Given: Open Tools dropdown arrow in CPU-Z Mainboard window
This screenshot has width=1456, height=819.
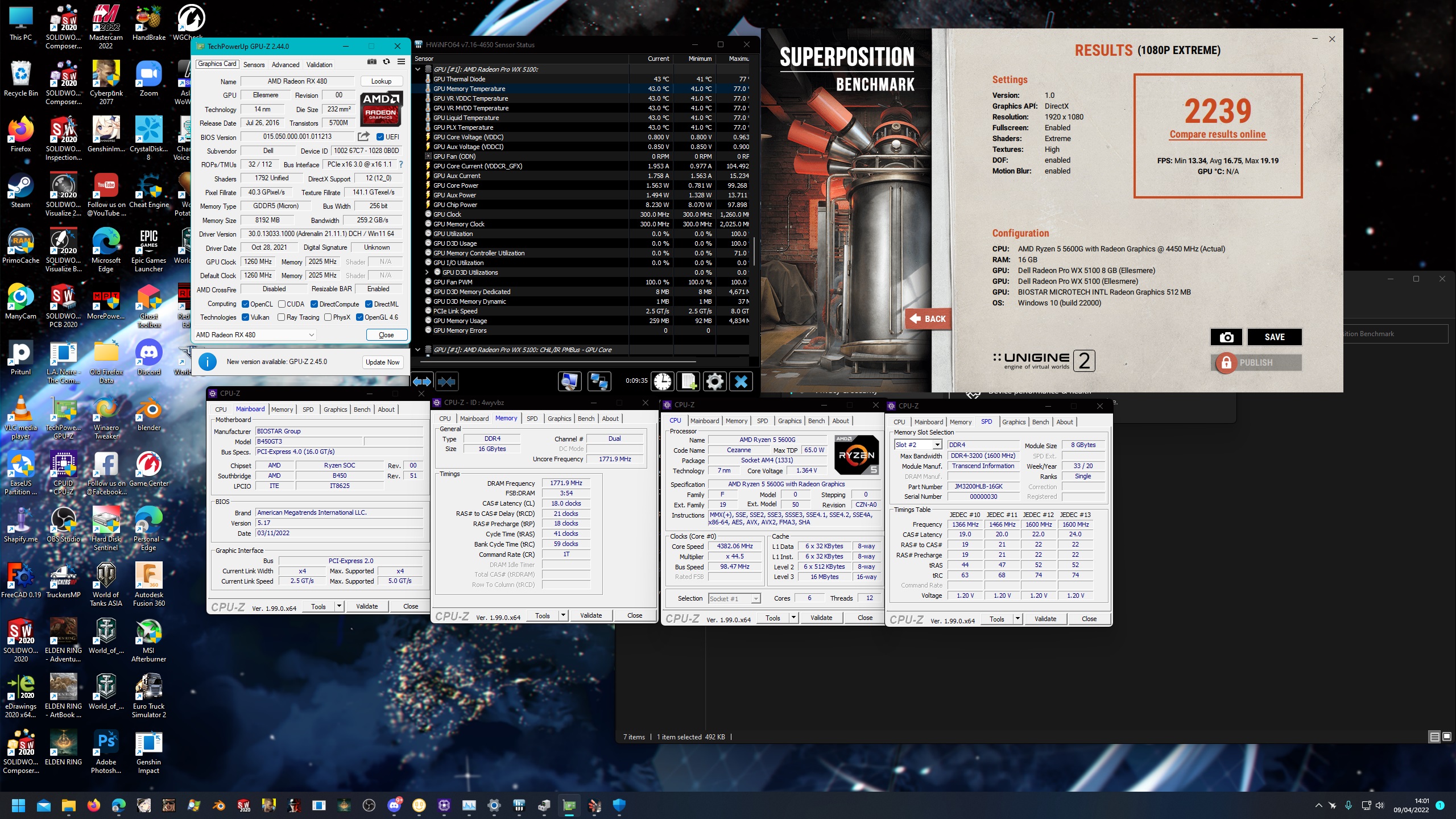Looking at the screenshot, I should pos(340,606).
